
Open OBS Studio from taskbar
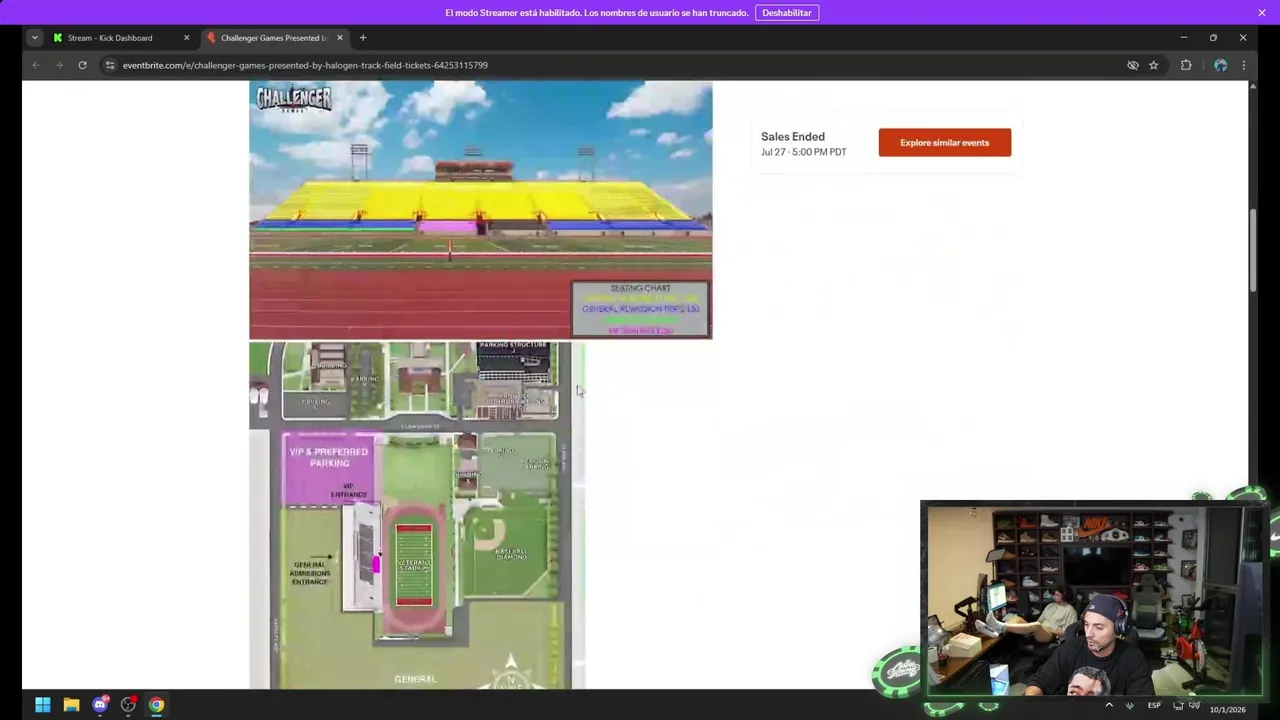pyautogui.click(x=128, y=705)
